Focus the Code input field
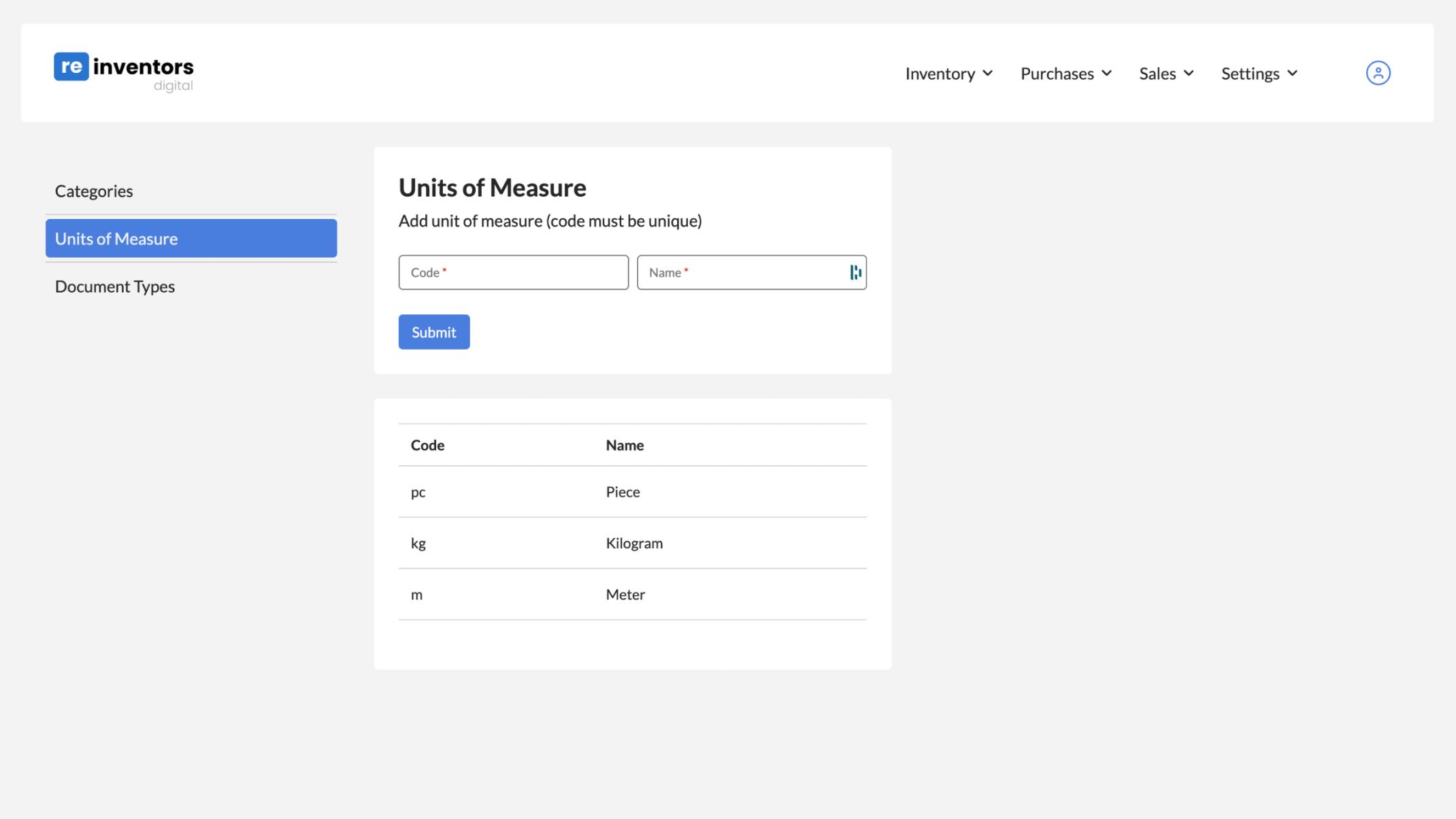The image size is (1456, 819). click(x=514, y=272)
